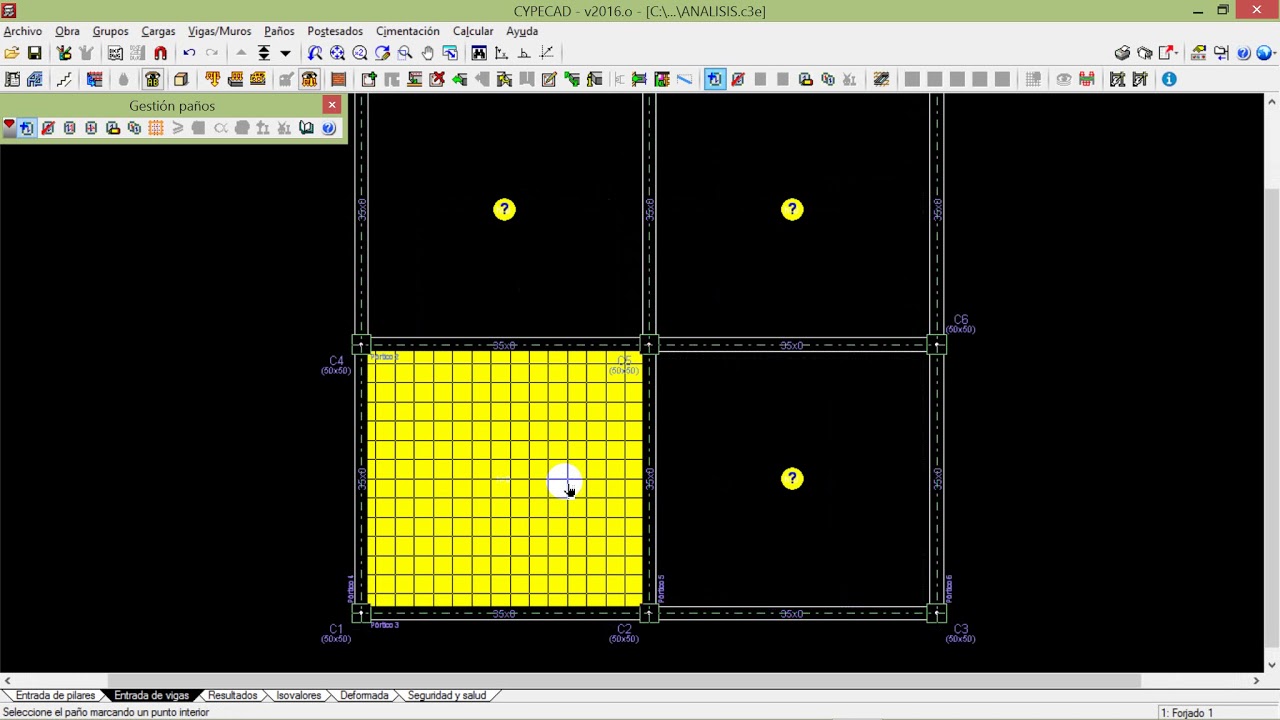
Task: Close the Gestión paños panel
Action: [332, 105]
